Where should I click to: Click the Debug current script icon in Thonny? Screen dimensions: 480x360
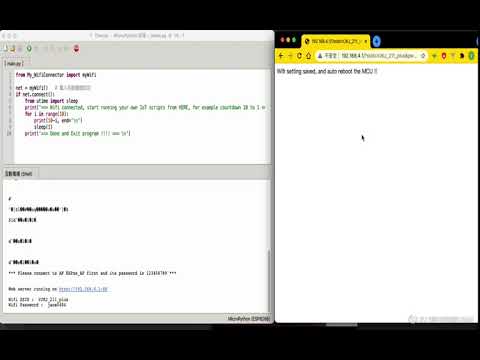coord(36,49)
